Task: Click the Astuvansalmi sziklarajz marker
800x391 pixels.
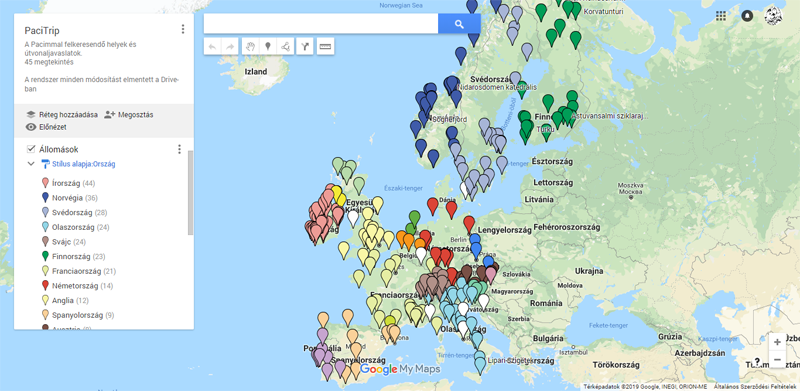Action: point(566,115)
